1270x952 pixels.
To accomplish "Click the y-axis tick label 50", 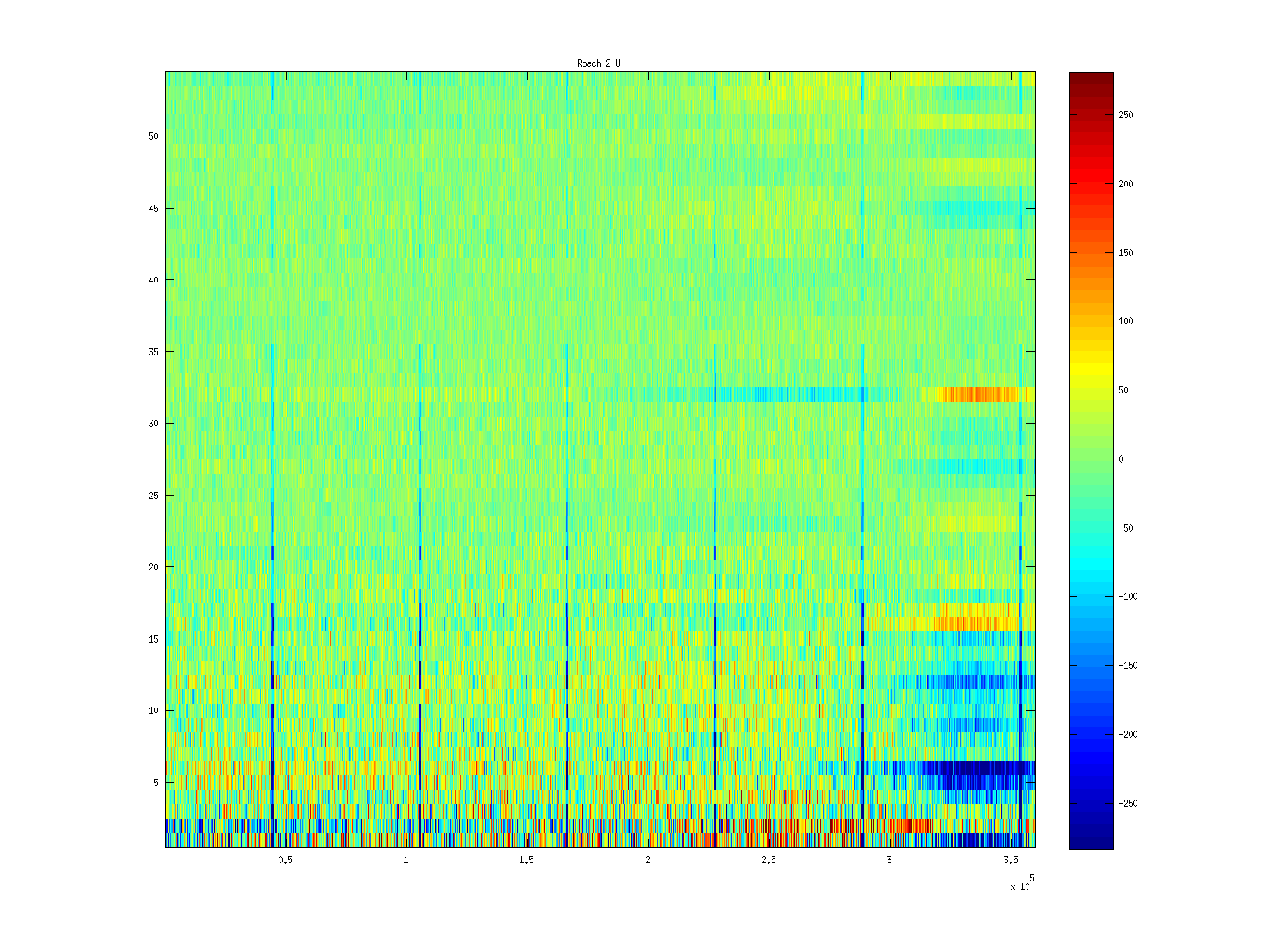I will [153, 136].
